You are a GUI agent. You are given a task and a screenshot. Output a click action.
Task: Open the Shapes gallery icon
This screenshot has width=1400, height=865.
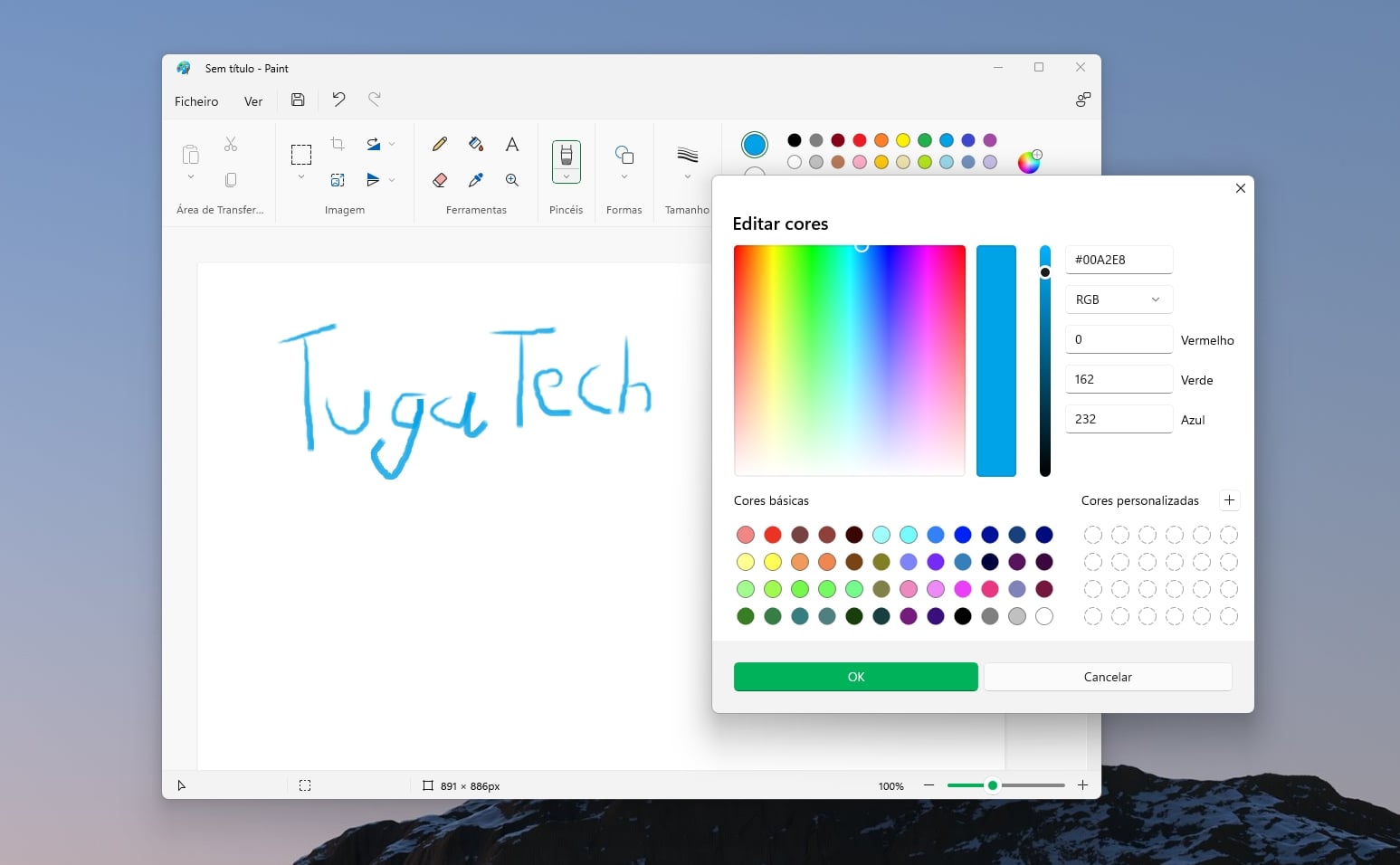[x=624, y=154]
